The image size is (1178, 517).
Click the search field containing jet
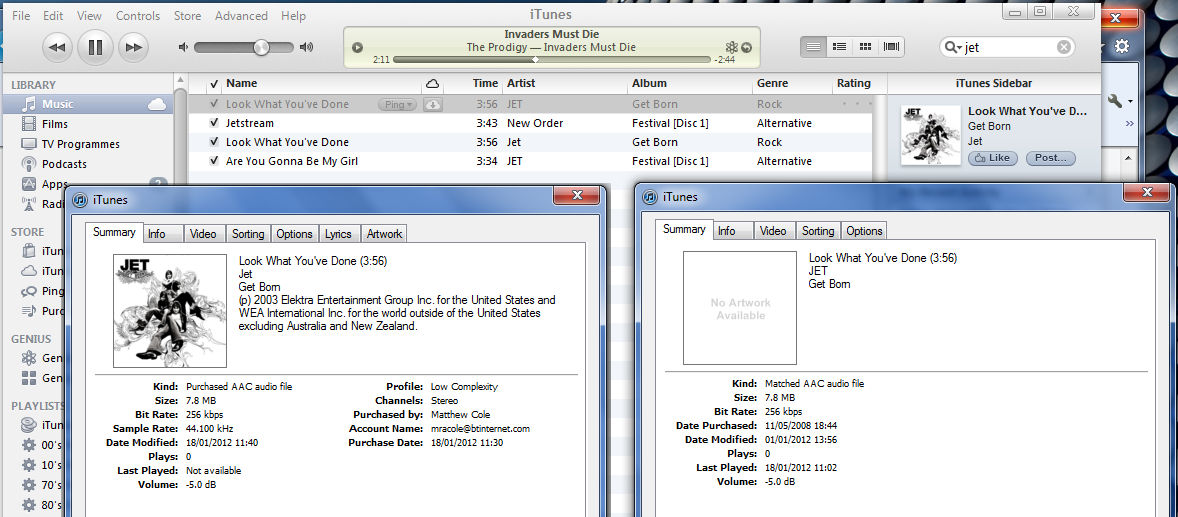1007,47
